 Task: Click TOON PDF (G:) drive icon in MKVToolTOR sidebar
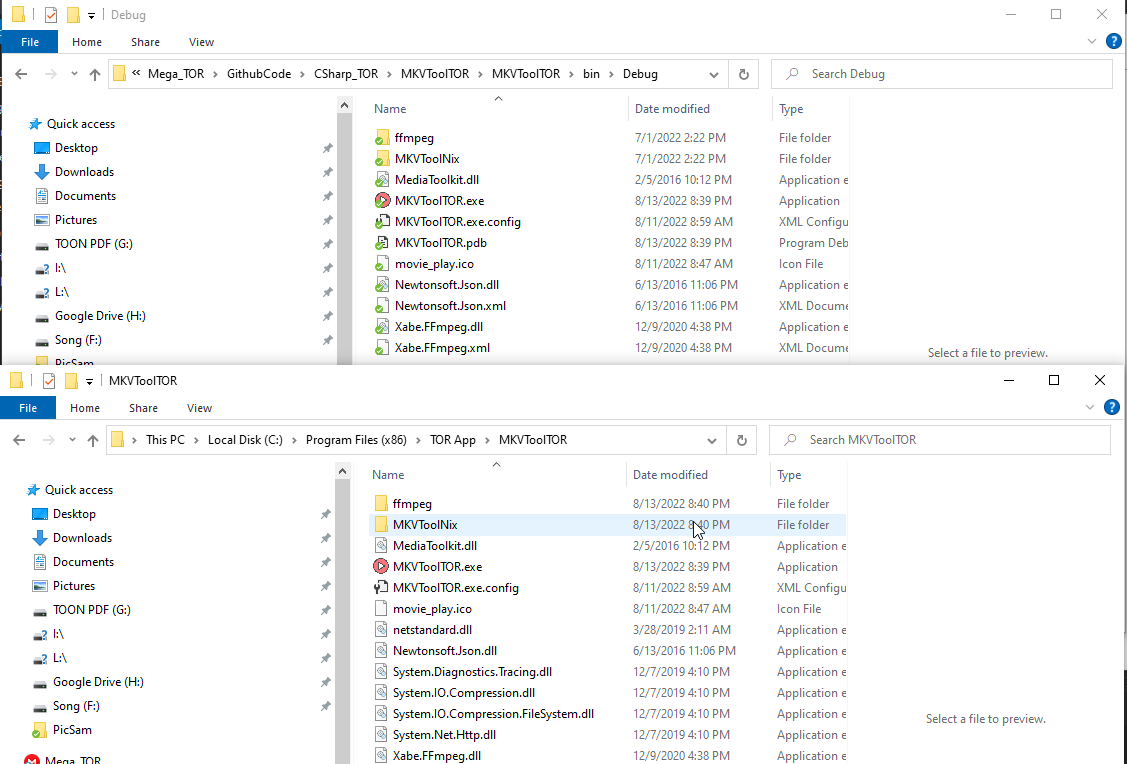coord(40,610)
